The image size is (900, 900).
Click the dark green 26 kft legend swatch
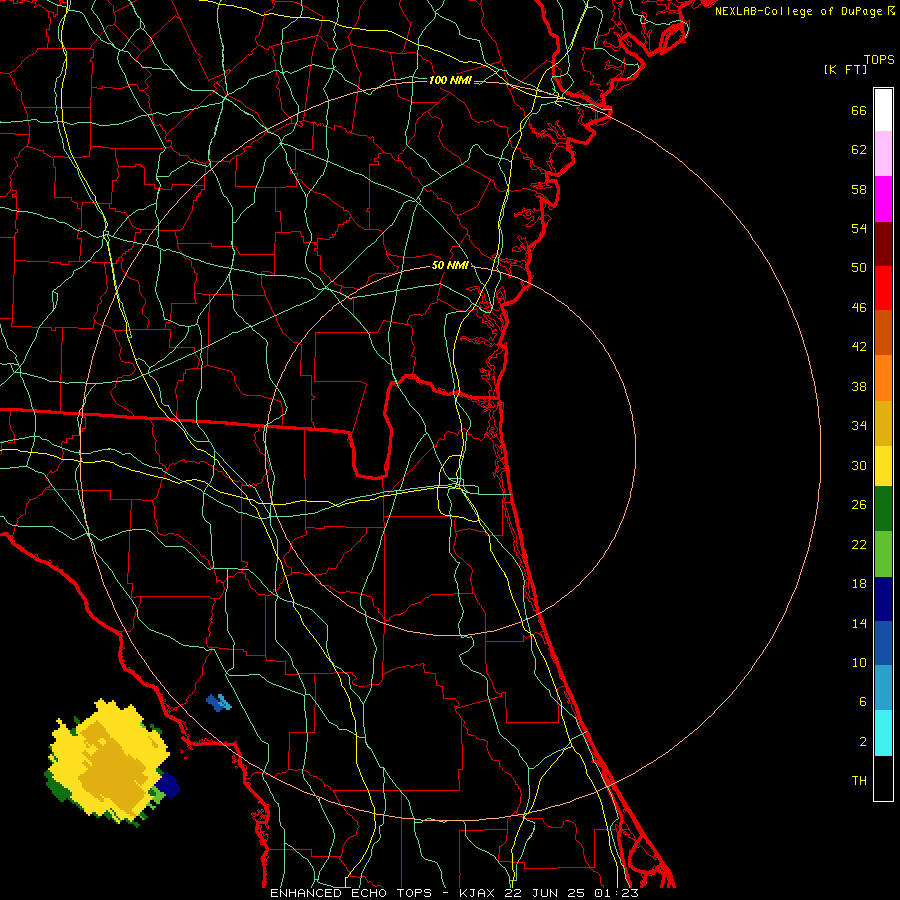click(x=883, y=509)
